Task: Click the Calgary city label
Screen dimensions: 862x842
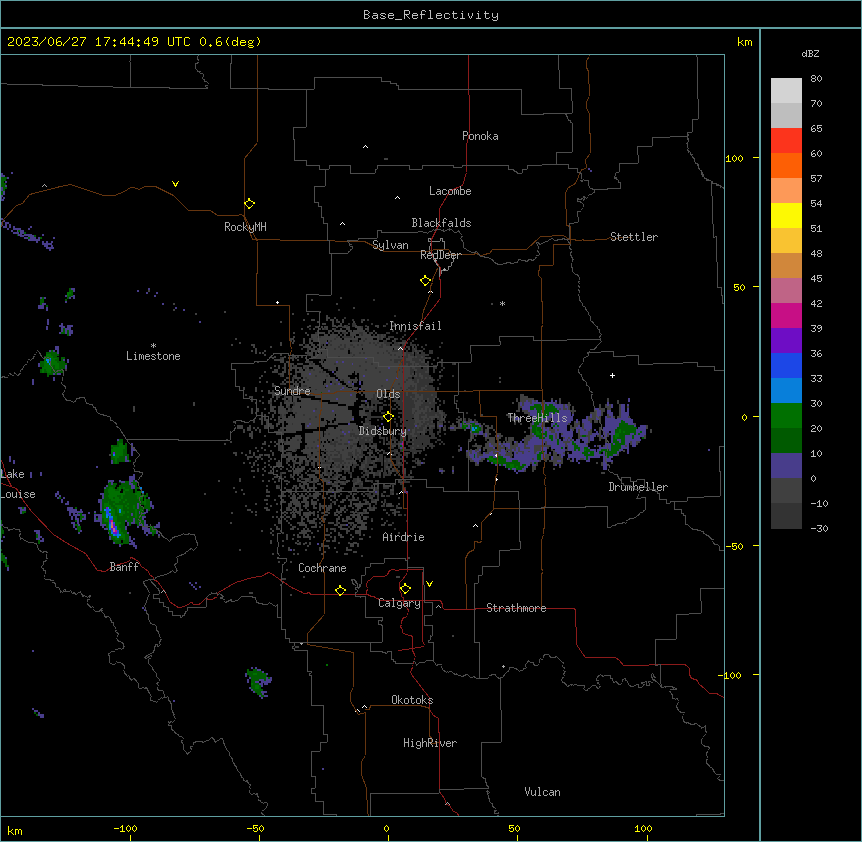Action: click(x=399, y=603)
